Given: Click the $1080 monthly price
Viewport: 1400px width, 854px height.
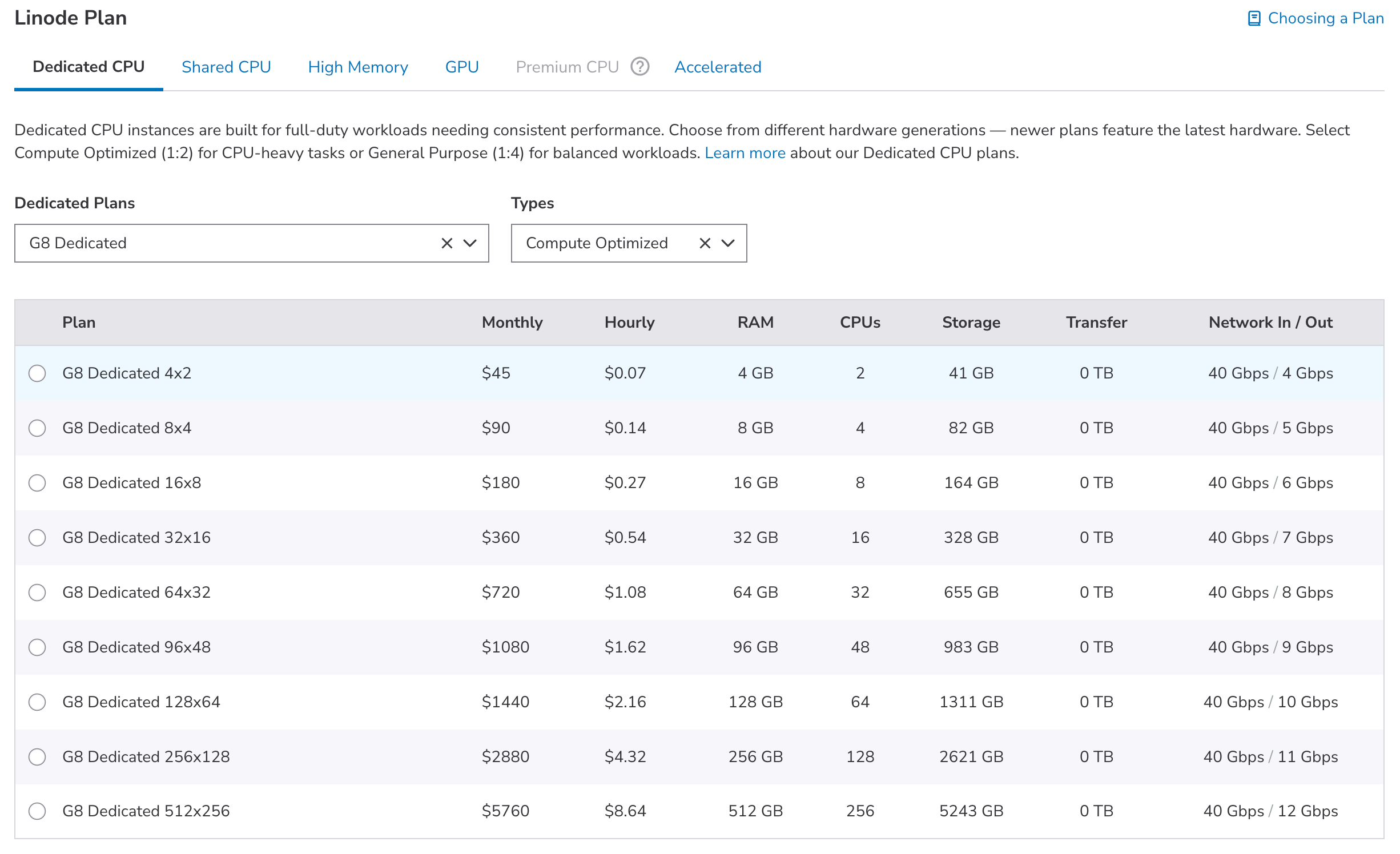Looking at the screenshot, I should (505, 647).
